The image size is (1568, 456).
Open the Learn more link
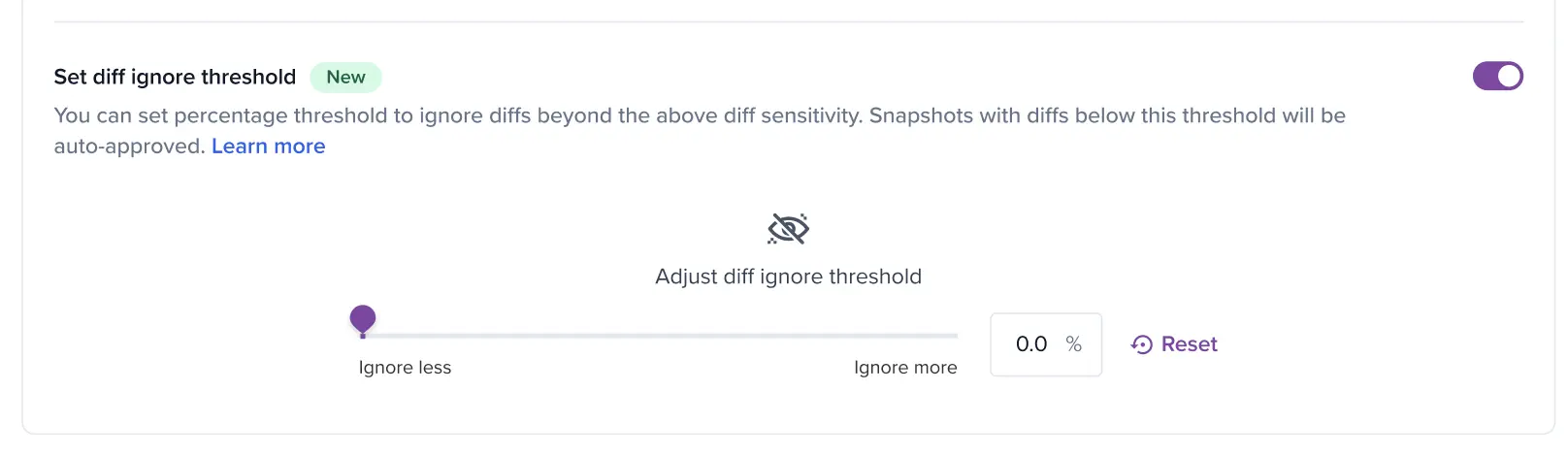[268, 147]
